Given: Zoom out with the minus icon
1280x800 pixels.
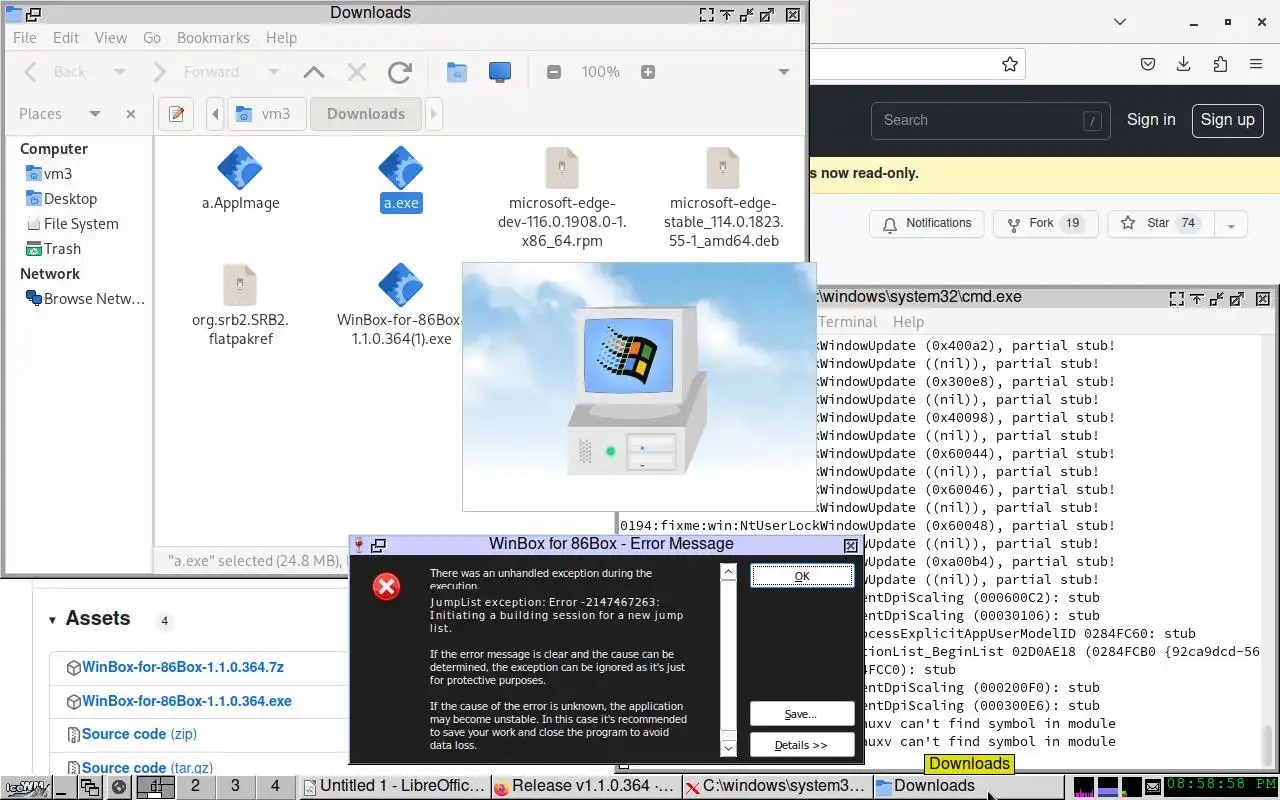Looking at the screenshot, I should pyautogui.click(x=554, y=72).
